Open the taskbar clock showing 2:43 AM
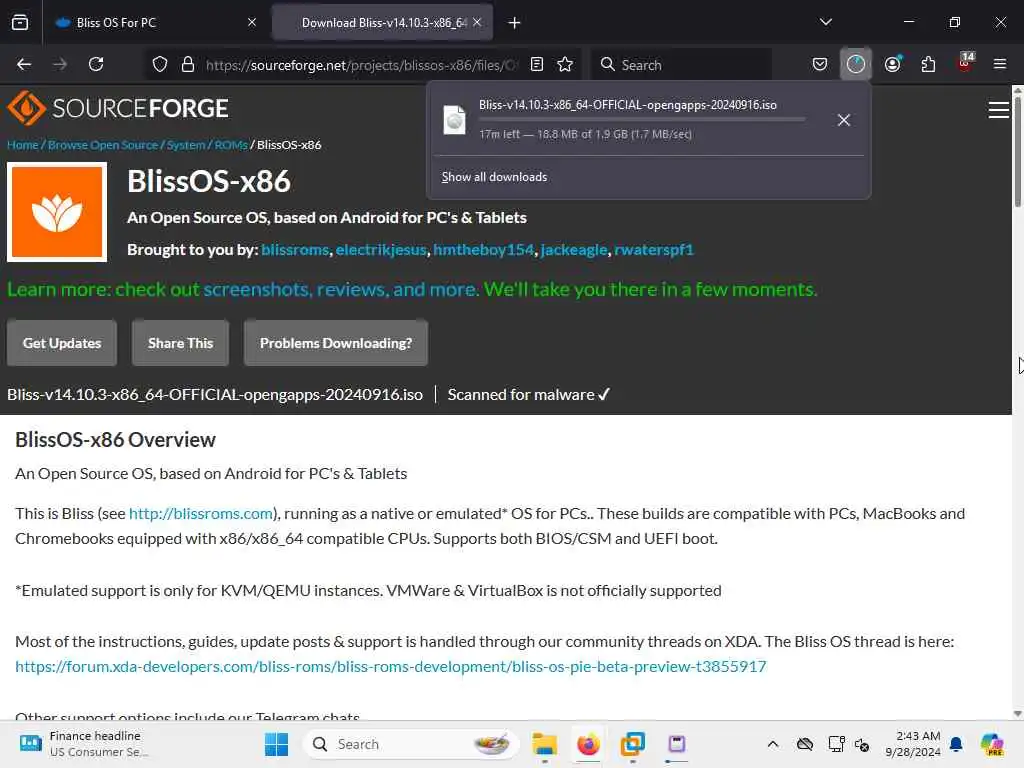The height and width of the screenshot is (768, 1024). click(912, 744)
